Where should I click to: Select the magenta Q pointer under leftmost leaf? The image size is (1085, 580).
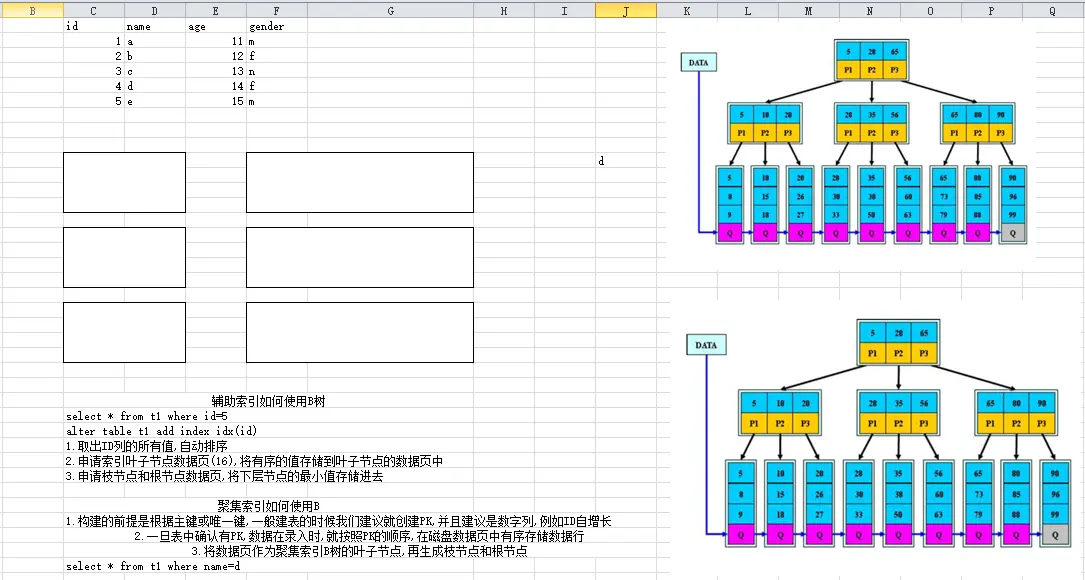pyautogui.click(x=727, y=231)
